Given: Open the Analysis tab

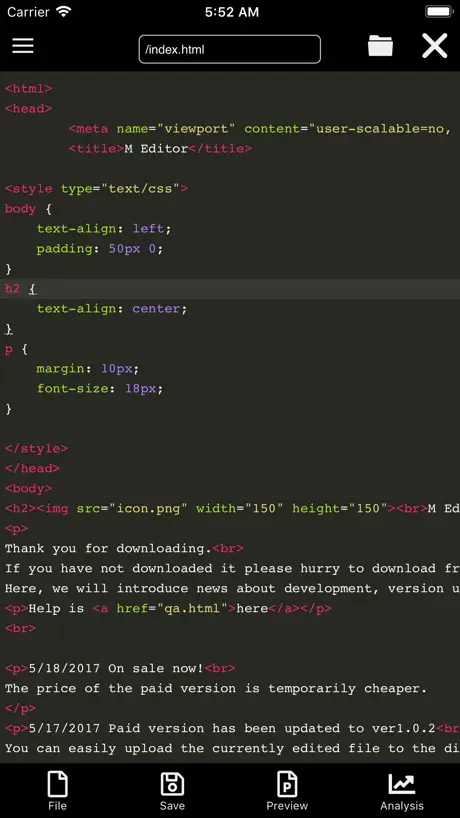Looking at the screenshot, I should [x=402, y=791].
